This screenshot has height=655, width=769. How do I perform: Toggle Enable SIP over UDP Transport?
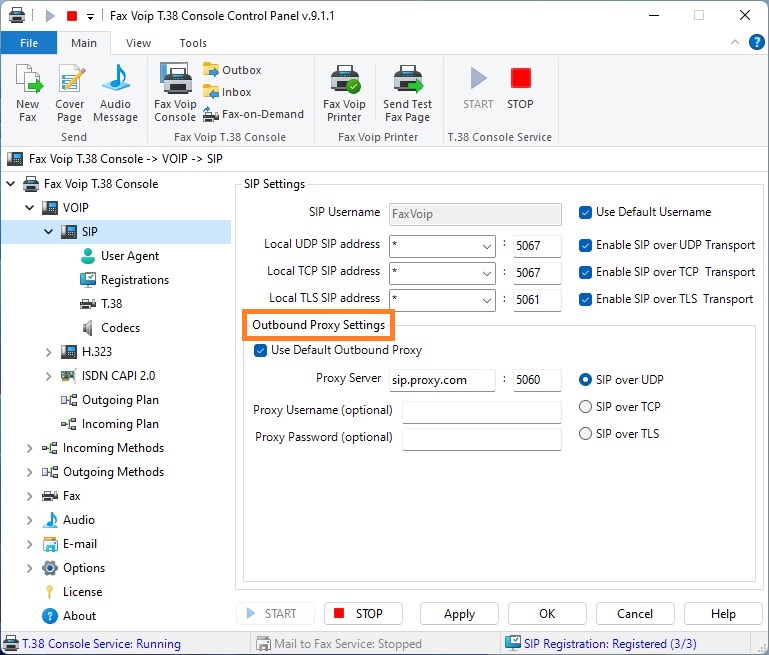click(x=585, y=245)
